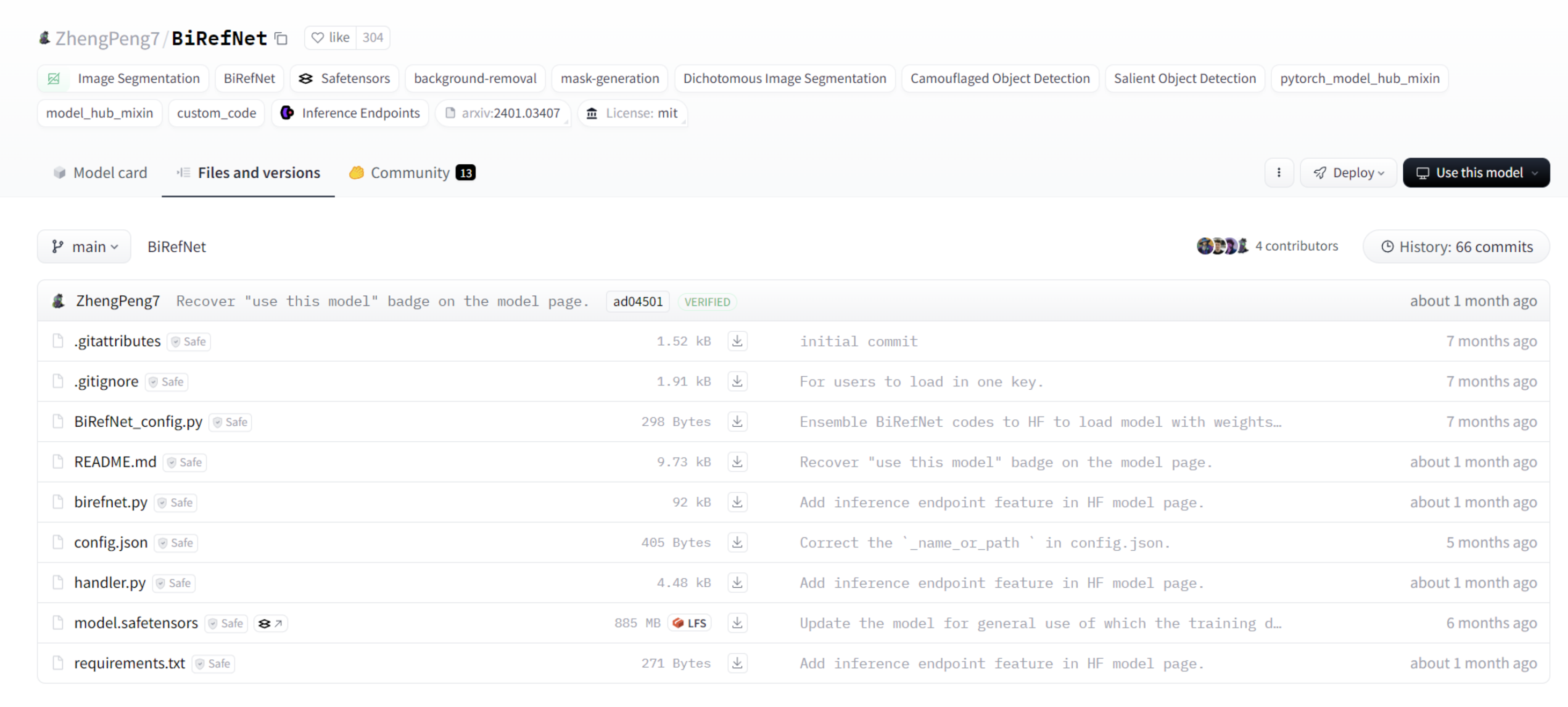
Task: Open the Deploy dropdown
Action: coord(1349,173)
